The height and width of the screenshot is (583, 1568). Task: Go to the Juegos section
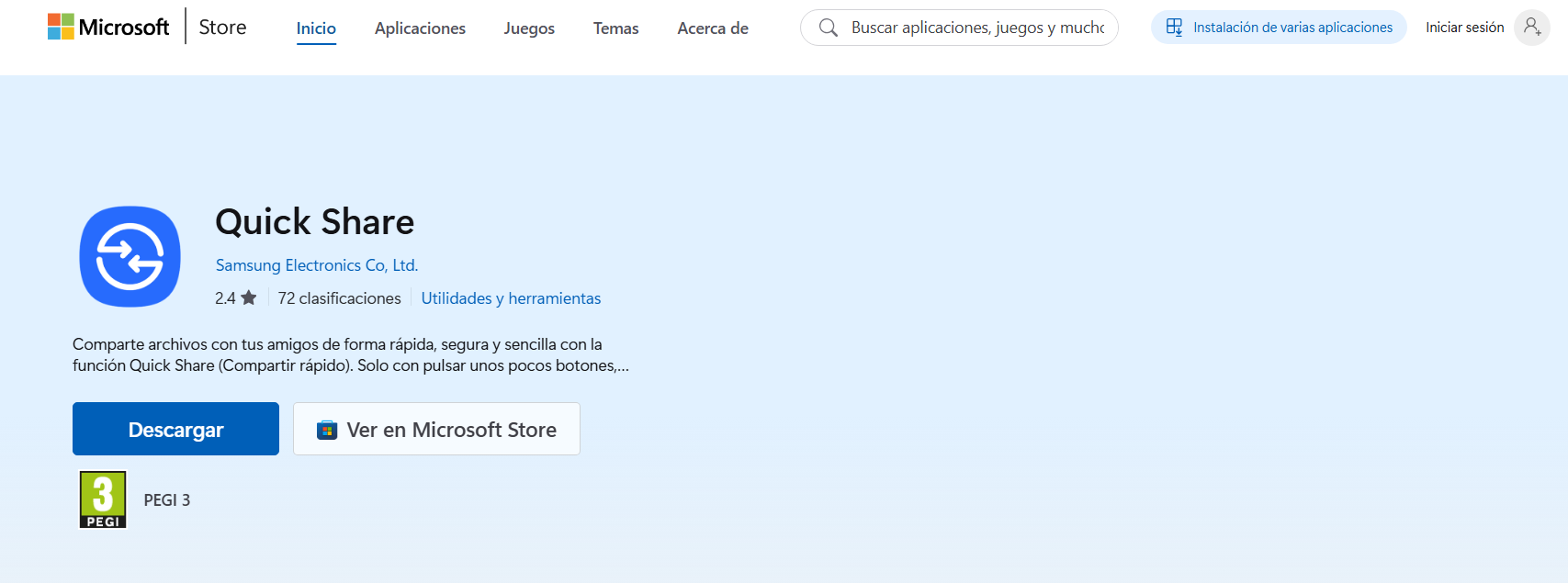point(529,28)
